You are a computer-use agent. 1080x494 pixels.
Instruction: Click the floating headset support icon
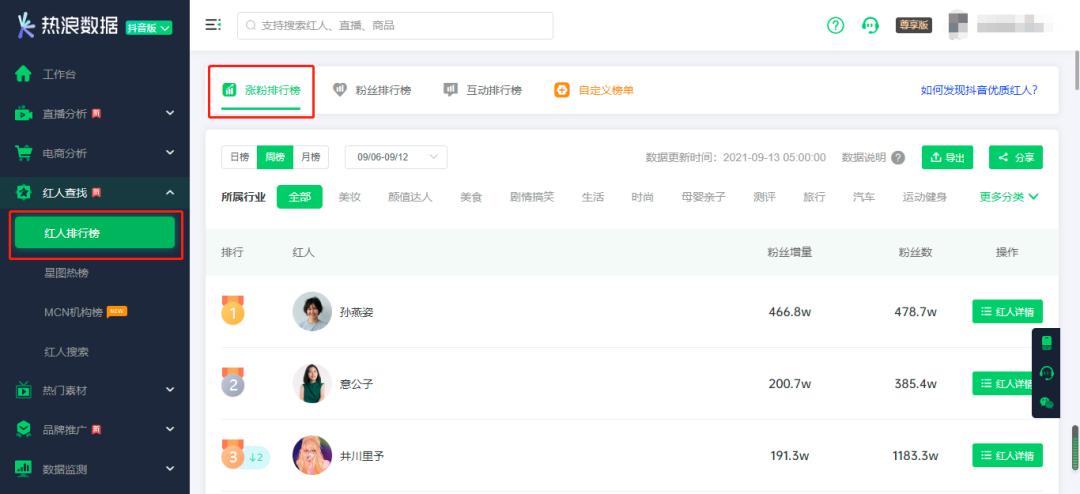1047,373
